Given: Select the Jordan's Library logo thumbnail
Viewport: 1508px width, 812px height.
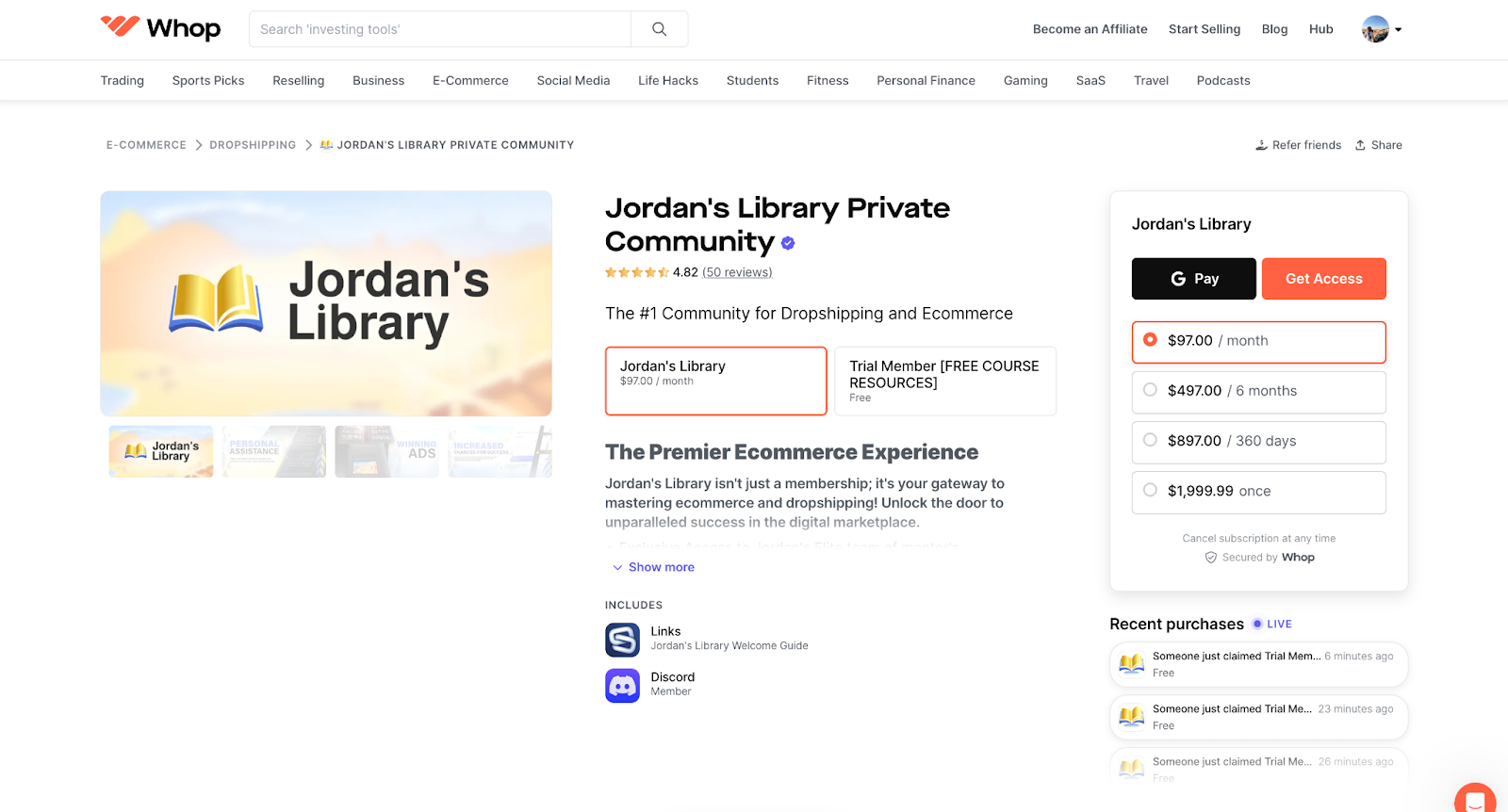Looking at the screenshot, I should tap(161, 451).
